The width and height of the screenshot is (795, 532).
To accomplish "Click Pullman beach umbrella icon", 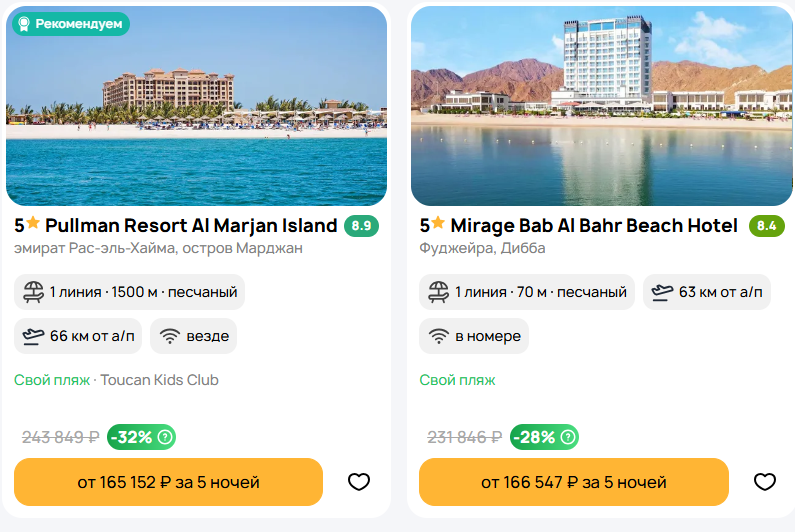I will tap(33, 292).
